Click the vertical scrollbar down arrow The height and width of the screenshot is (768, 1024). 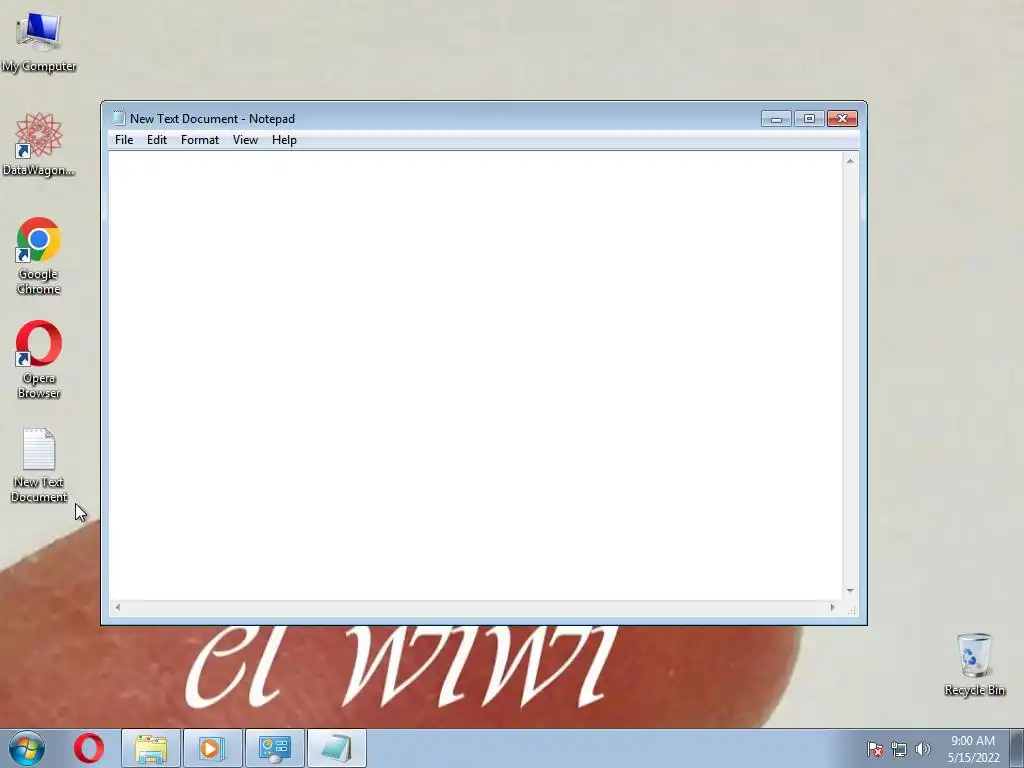click(850, 590)
